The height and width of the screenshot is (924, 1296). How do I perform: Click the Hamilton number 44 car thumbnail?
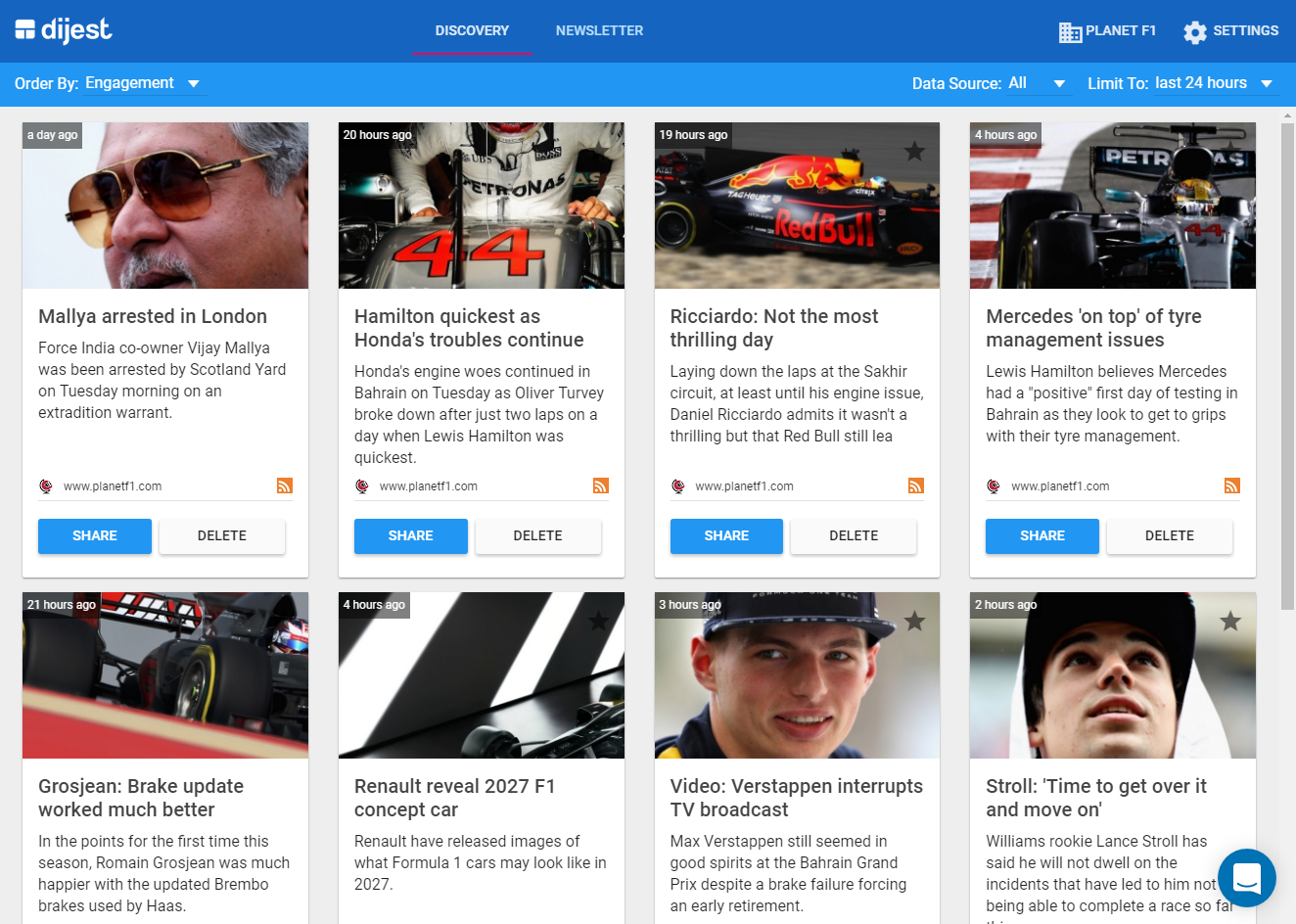pos(482,206)
